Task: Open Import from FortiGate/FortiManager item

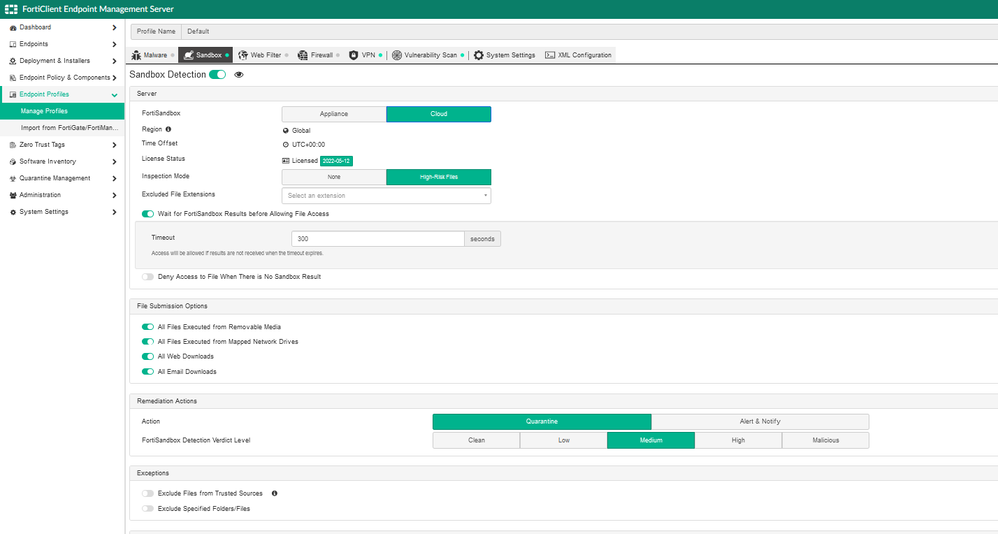Action: [62, 128]
